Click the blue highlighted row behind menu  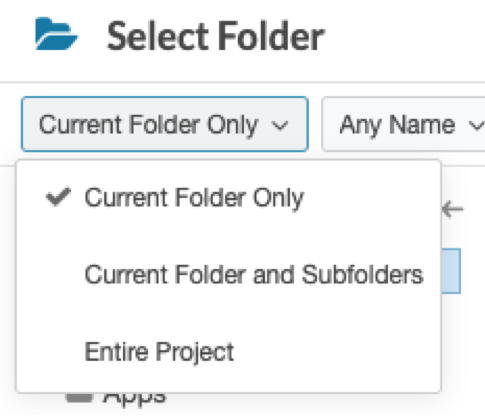451,271
